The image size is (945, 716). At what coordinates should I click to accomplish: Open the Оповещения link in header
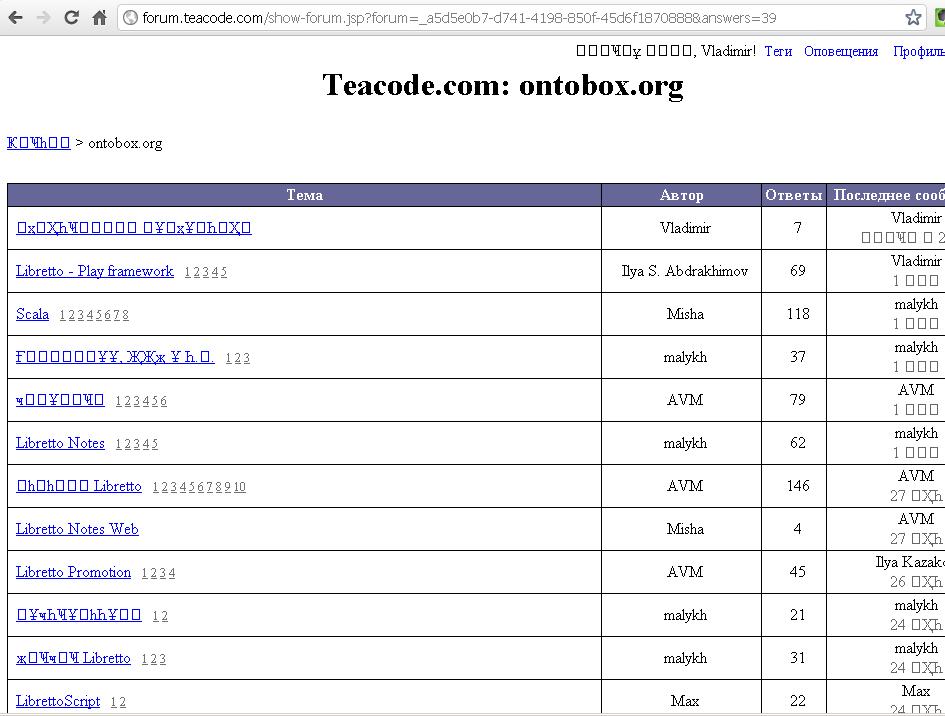841,51
